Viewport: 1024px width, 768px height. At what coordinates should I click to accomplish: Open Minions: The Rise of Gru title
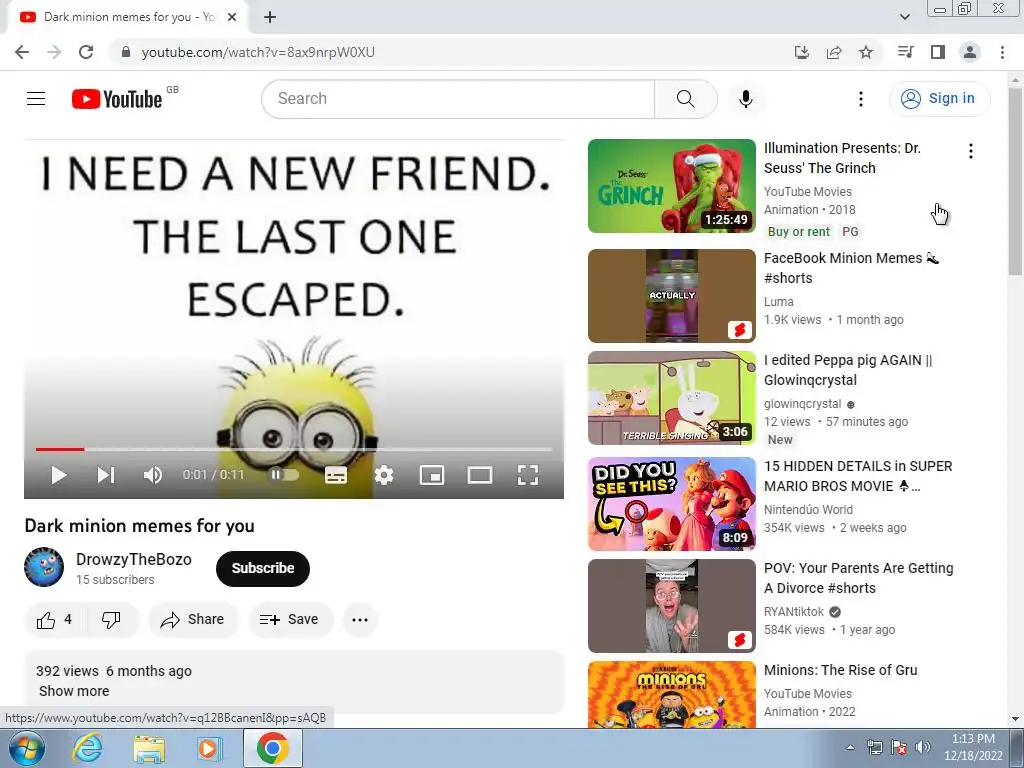840,670
